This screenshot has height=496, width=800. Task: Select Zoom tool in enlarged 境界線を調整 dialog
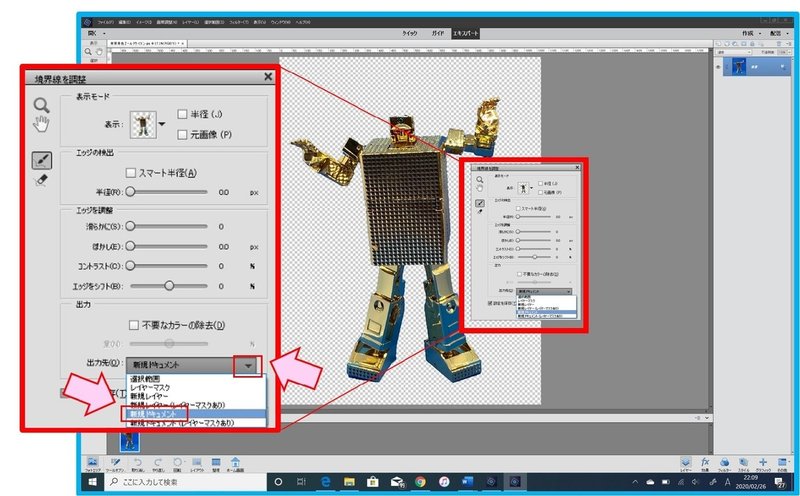tap(41, 105)
